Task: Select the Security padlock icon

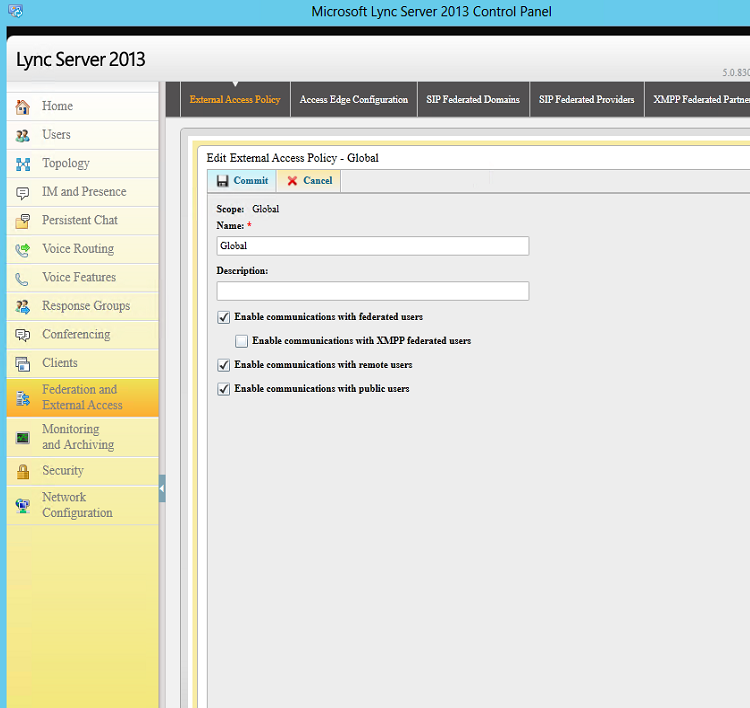Action: (22, 471)
